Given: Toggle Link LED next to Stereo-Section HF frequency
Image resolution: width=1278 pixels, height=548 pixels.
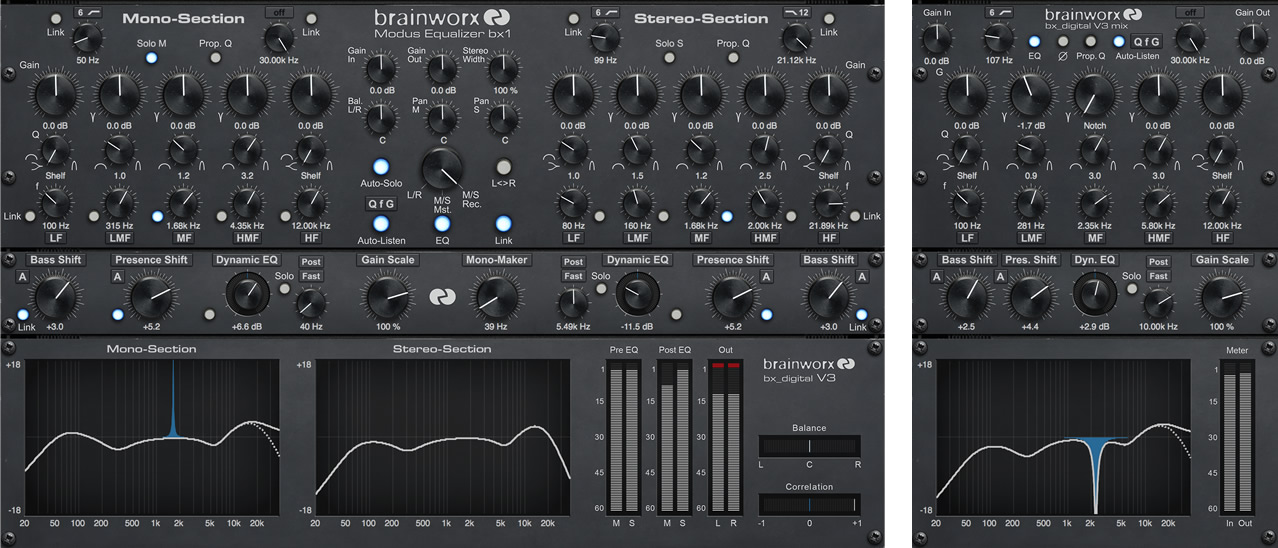Looking at the screenshot, I should pos(854,216).
